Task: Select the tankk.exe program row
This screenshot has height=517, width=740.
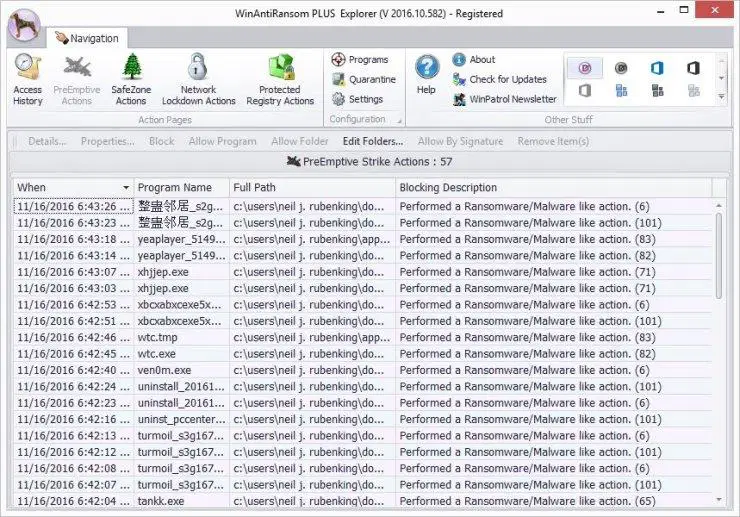Action: pos(362,501)
